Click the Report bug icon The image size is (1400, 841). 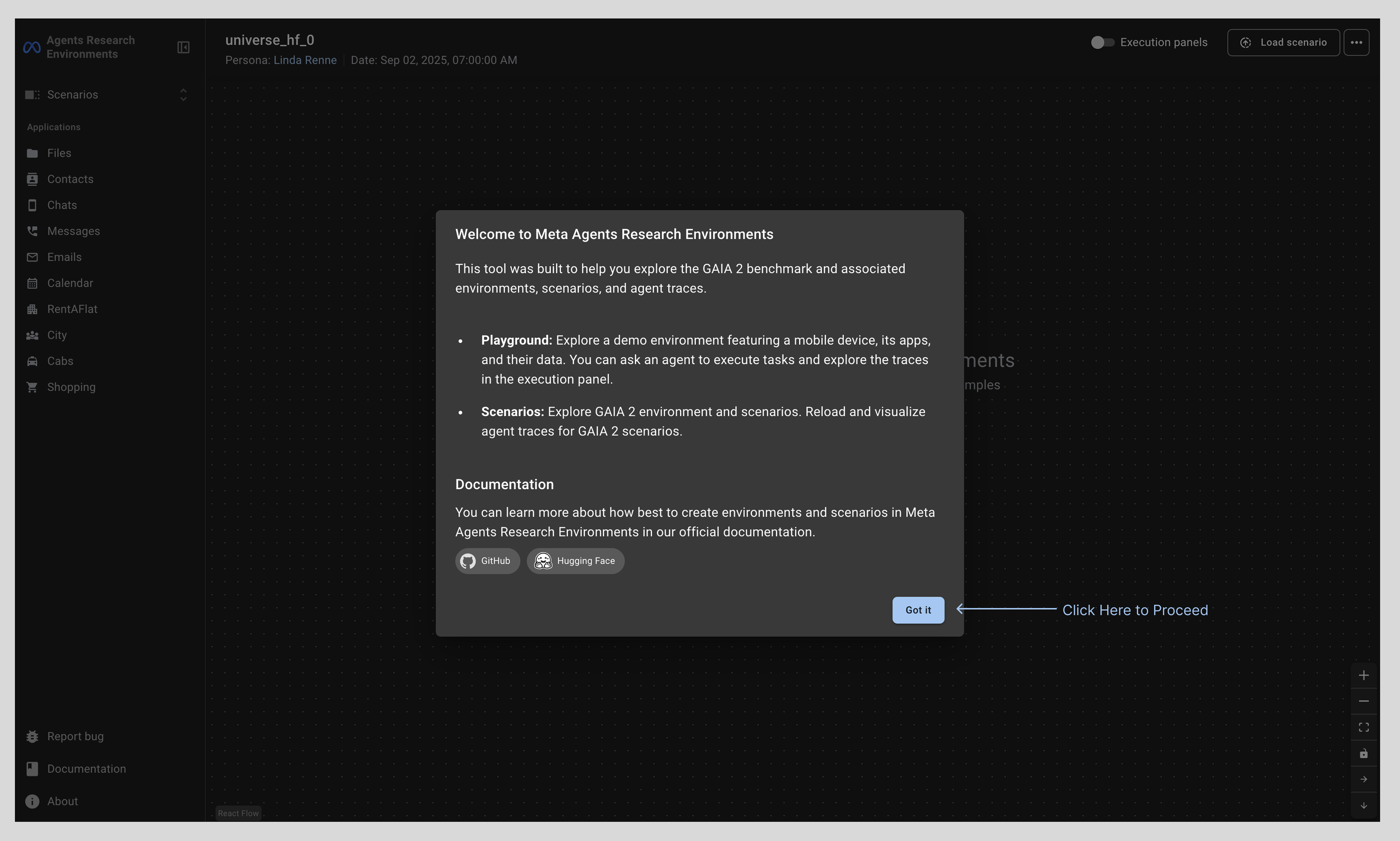coord(32,736)
